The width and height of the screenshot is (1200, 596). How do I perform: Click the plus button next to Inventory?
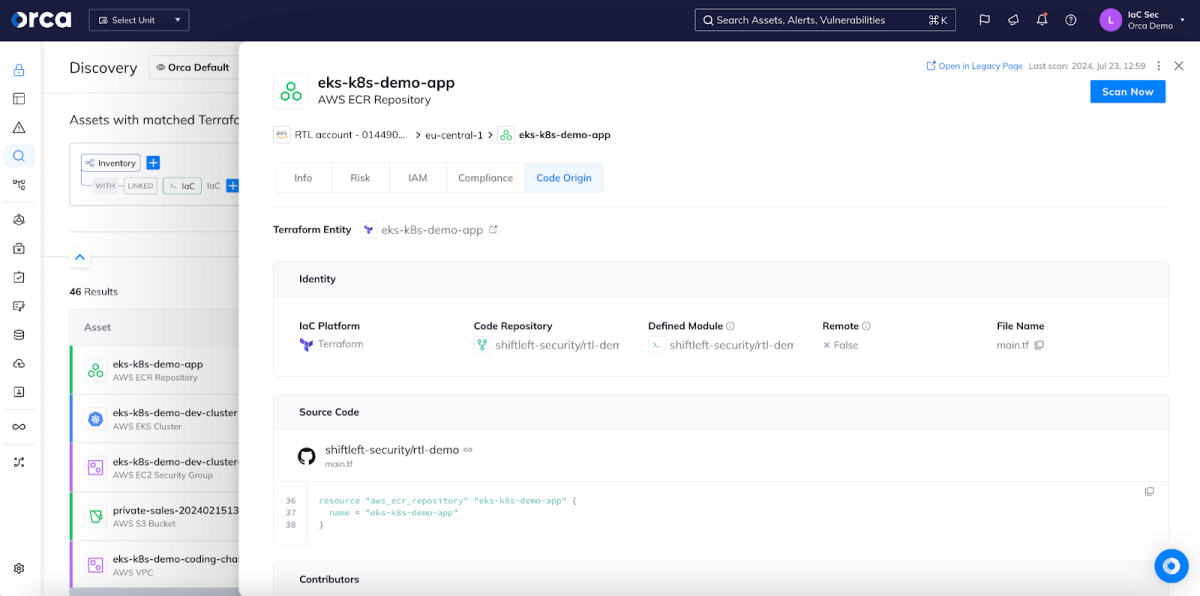coord(153,163)
